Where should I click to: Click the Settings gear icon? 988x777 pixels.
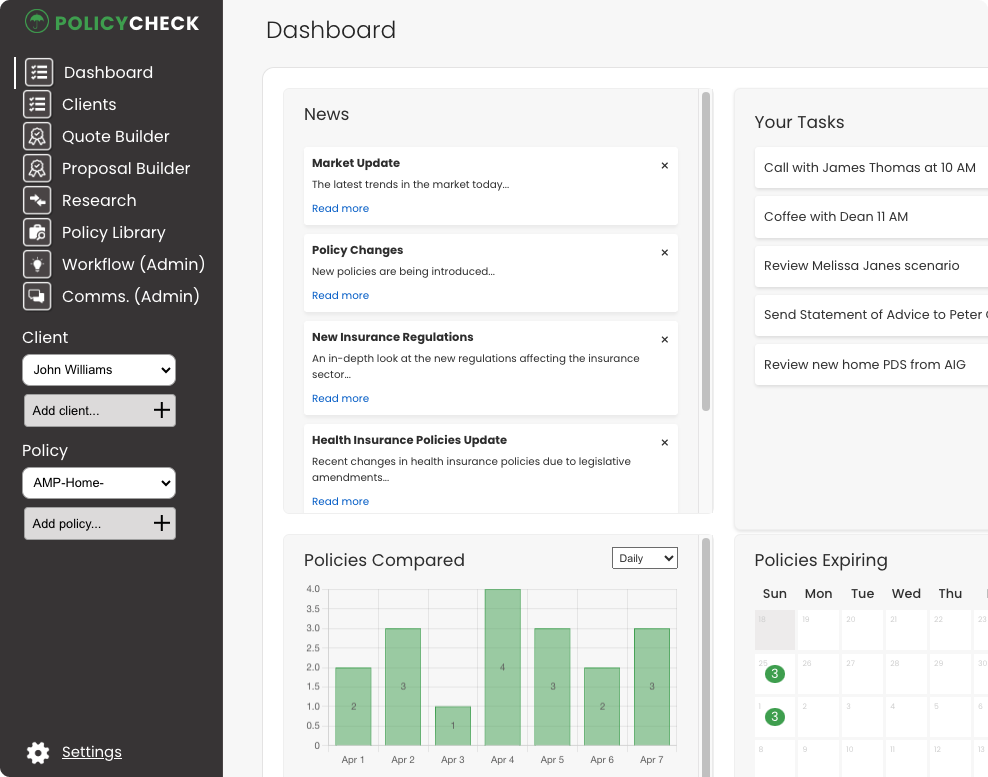tap(38, 752)
